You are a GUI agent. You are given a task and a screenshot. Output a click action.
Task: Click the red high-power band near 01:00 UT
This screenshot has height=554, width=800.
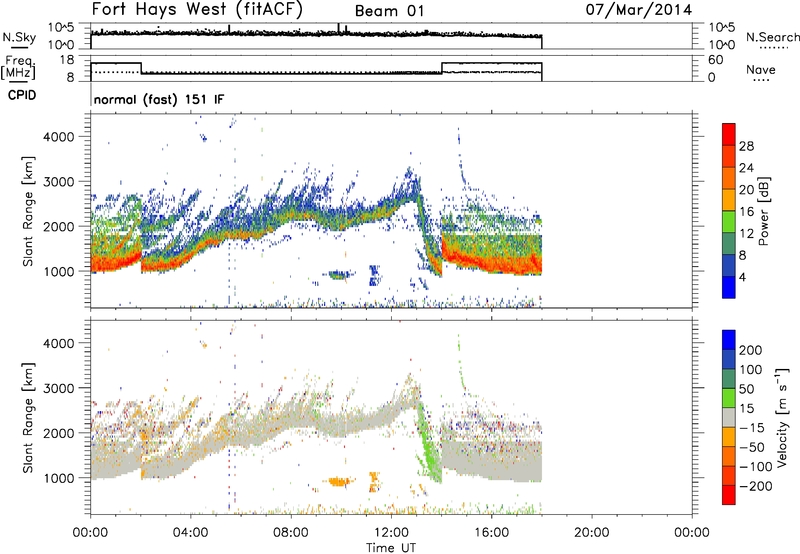point(115,262)
